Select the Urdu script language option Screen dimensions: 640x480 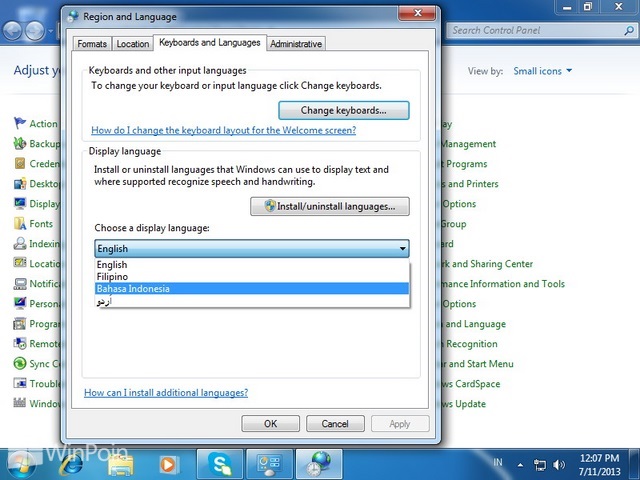pyautogui.click(x=252, y=301)
